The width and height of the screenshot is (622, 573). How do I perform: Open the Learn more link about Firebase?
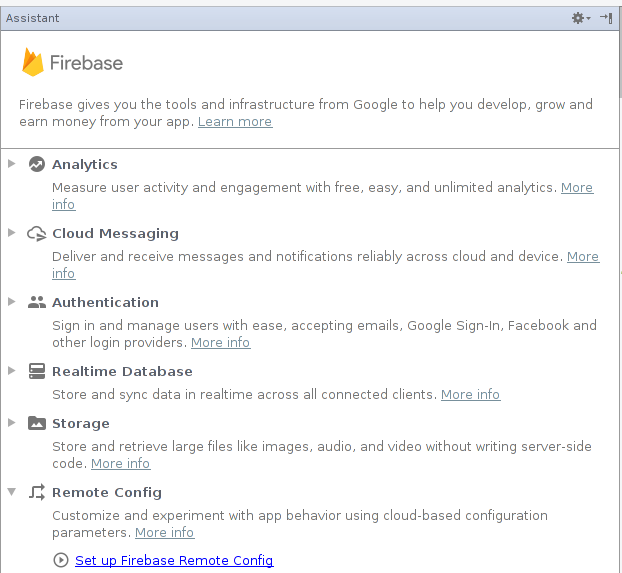coord(235,121)
